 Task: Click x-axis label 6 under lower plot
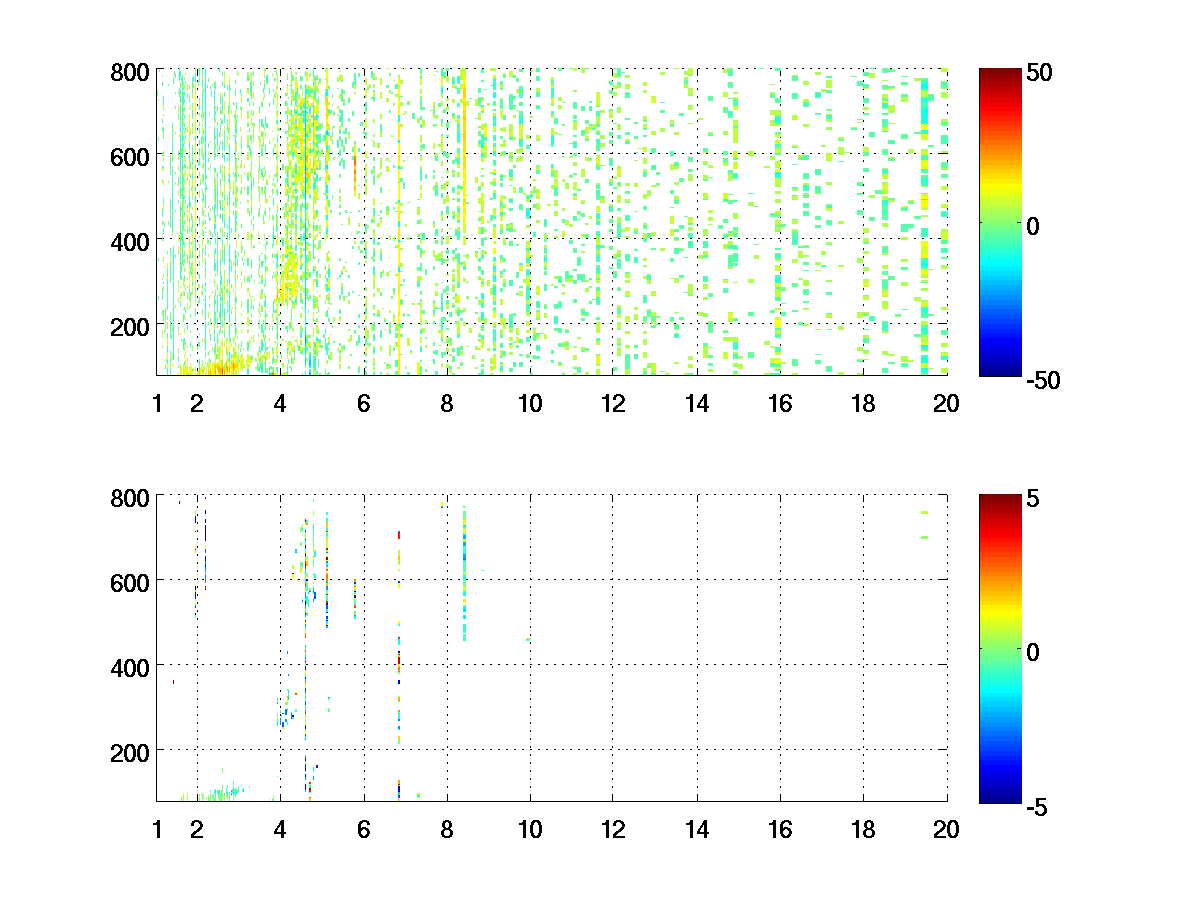364,830
